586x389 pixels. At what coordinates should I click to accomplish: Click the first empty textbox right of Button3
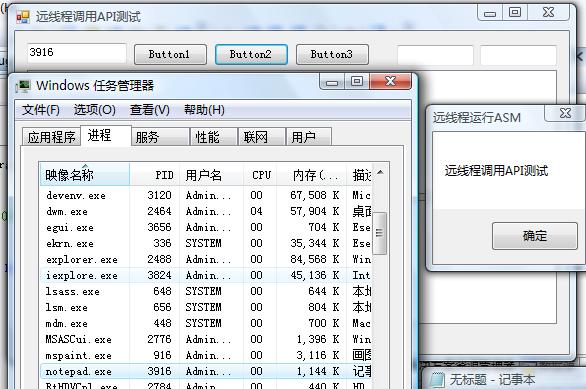(x=435, y=55)
